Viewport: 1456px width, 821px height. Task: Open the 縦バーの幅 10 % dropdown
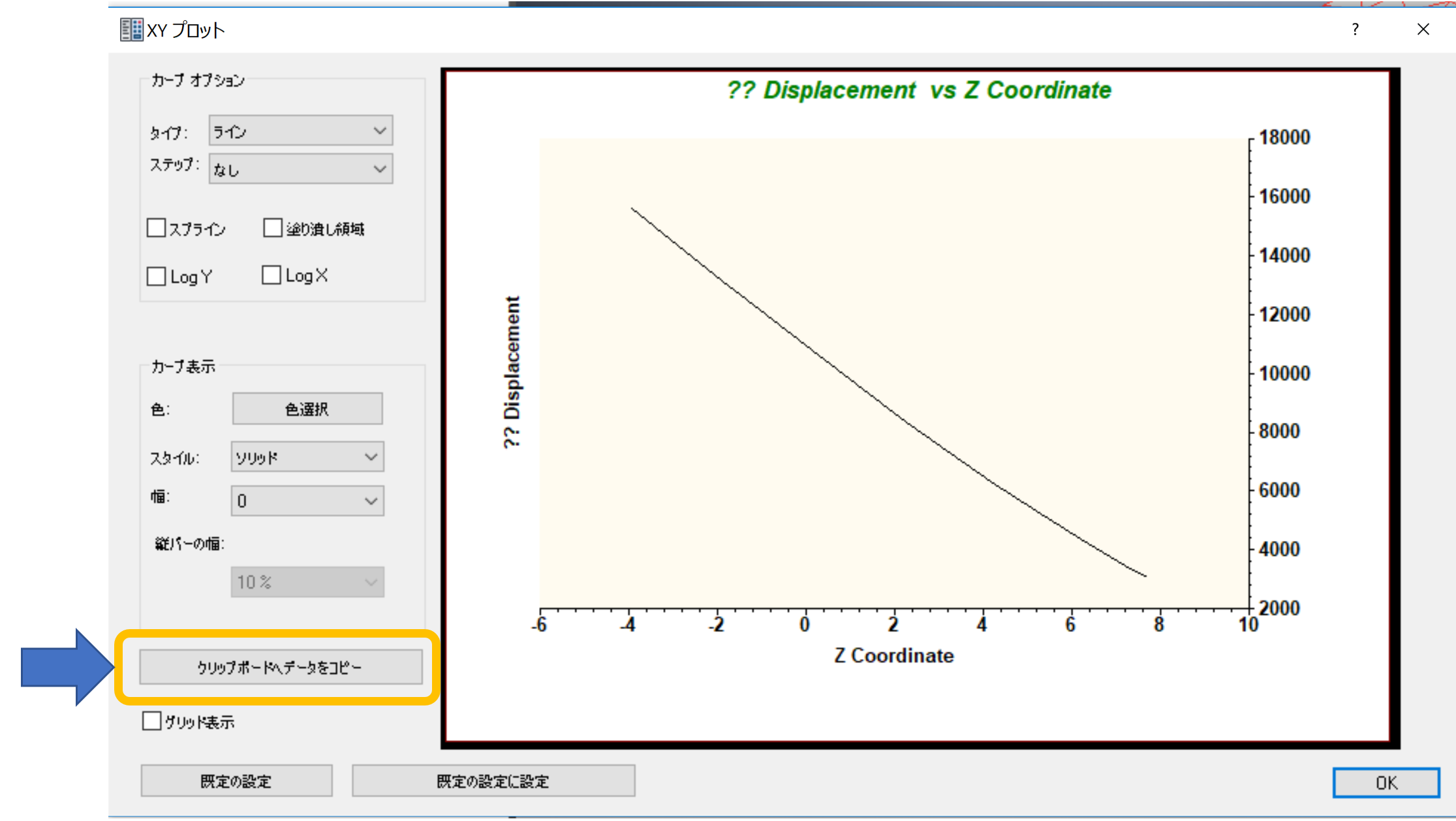pyautogui.click(x=307, y=581)
